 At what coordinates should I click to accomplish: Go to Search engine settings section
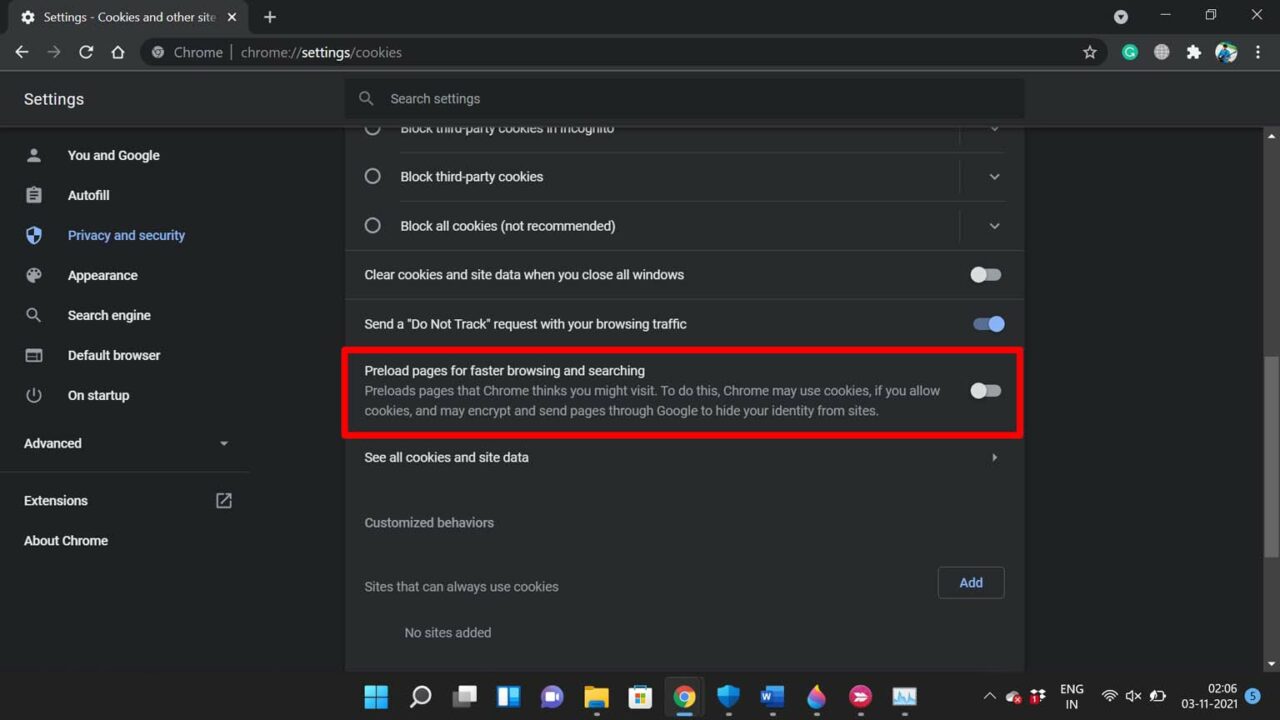coord(109,315)
